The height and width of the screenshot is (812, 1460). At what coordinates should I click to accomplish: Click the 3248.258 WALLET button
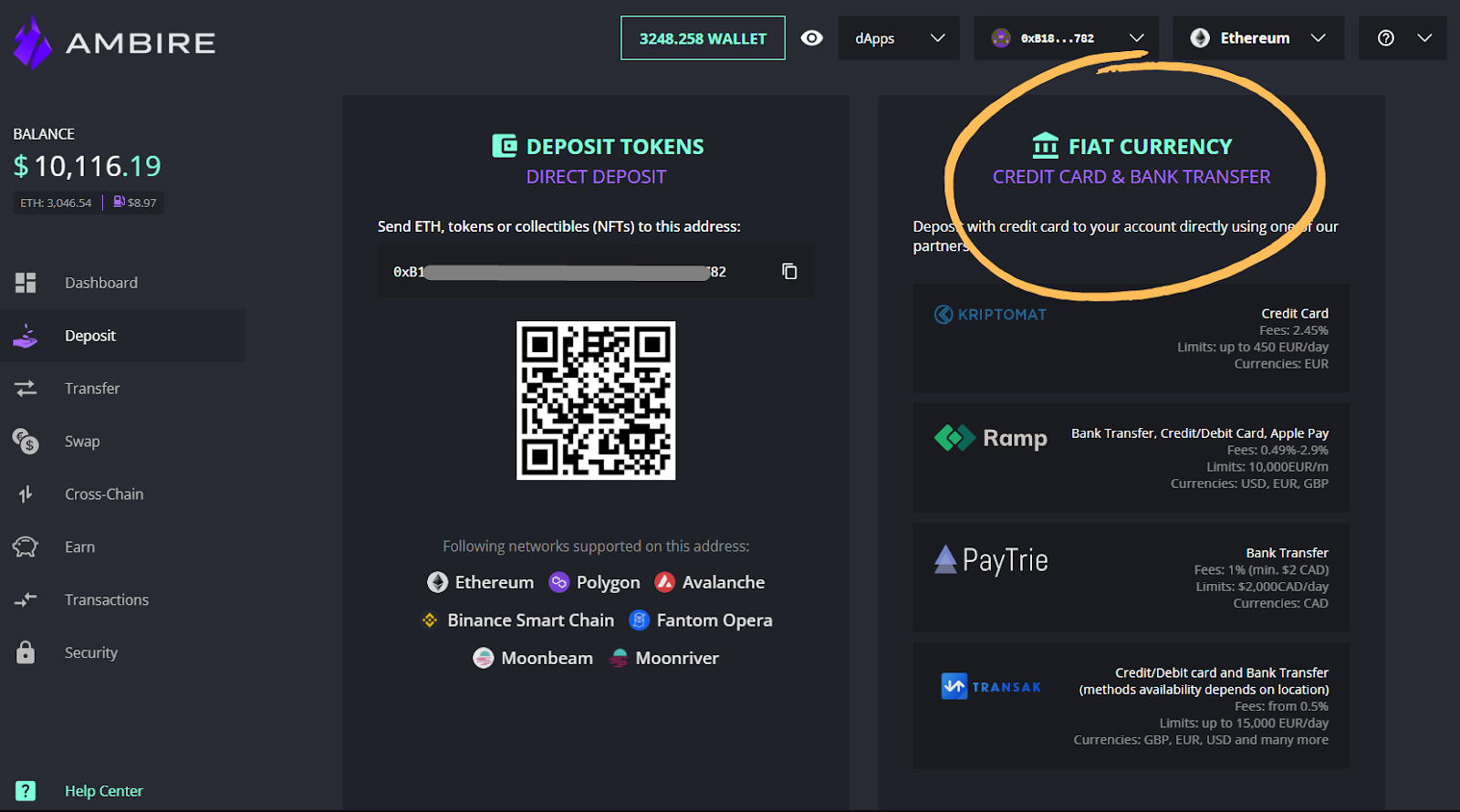click(x=703, y=38)
